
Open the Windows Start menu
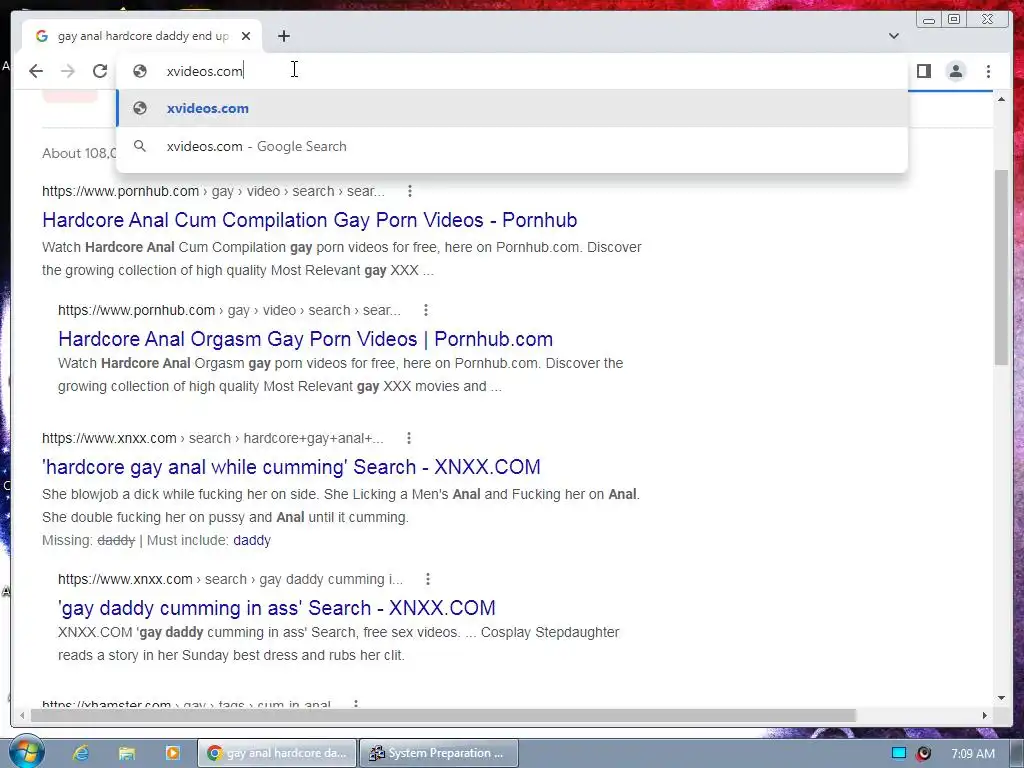[x=26, y=753]
